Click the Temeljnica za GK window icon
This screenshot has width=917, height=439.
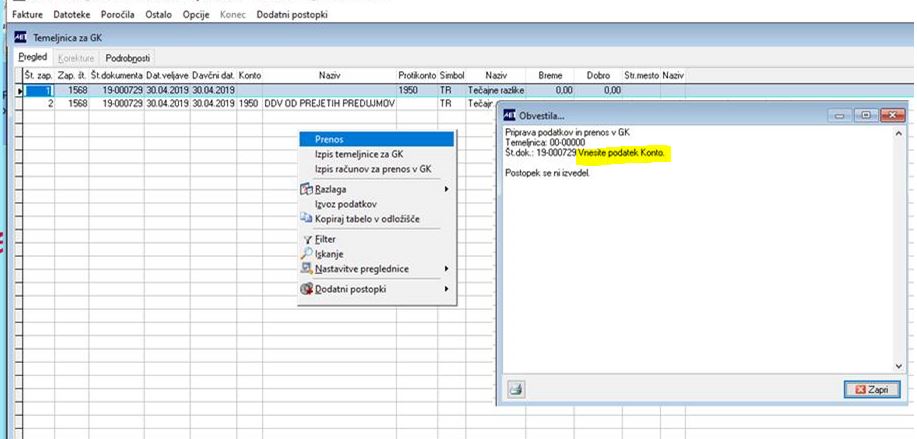20,37
